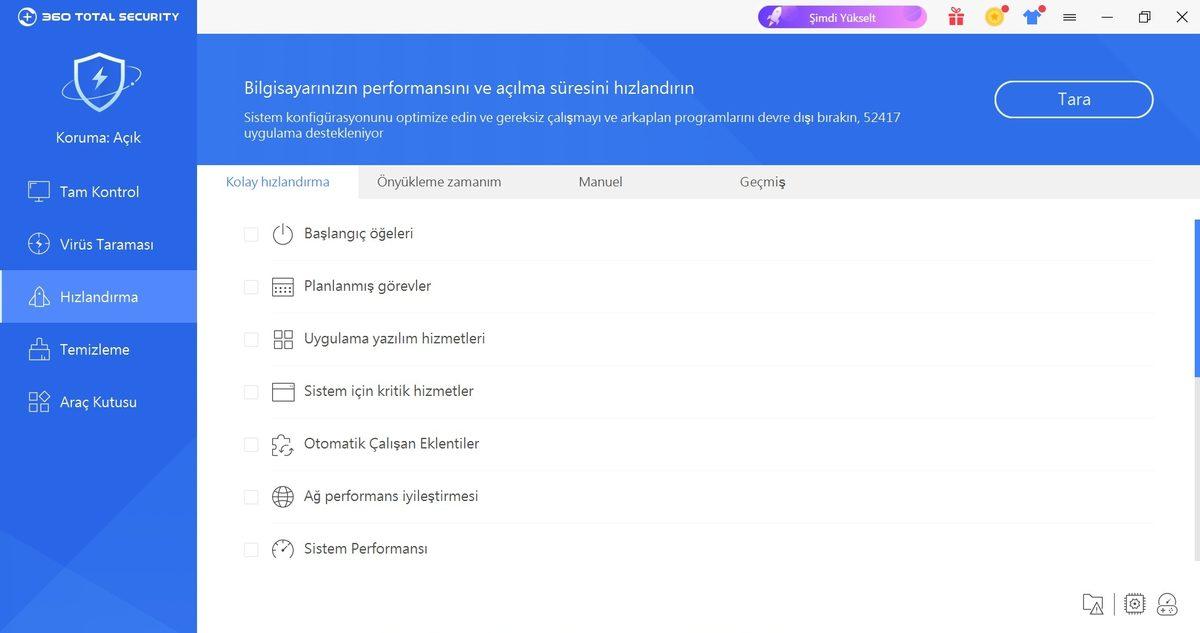The image size is (1200, 633).
Task: Open the hardware optimization icon bottom right
Action: click(1134, 603)
